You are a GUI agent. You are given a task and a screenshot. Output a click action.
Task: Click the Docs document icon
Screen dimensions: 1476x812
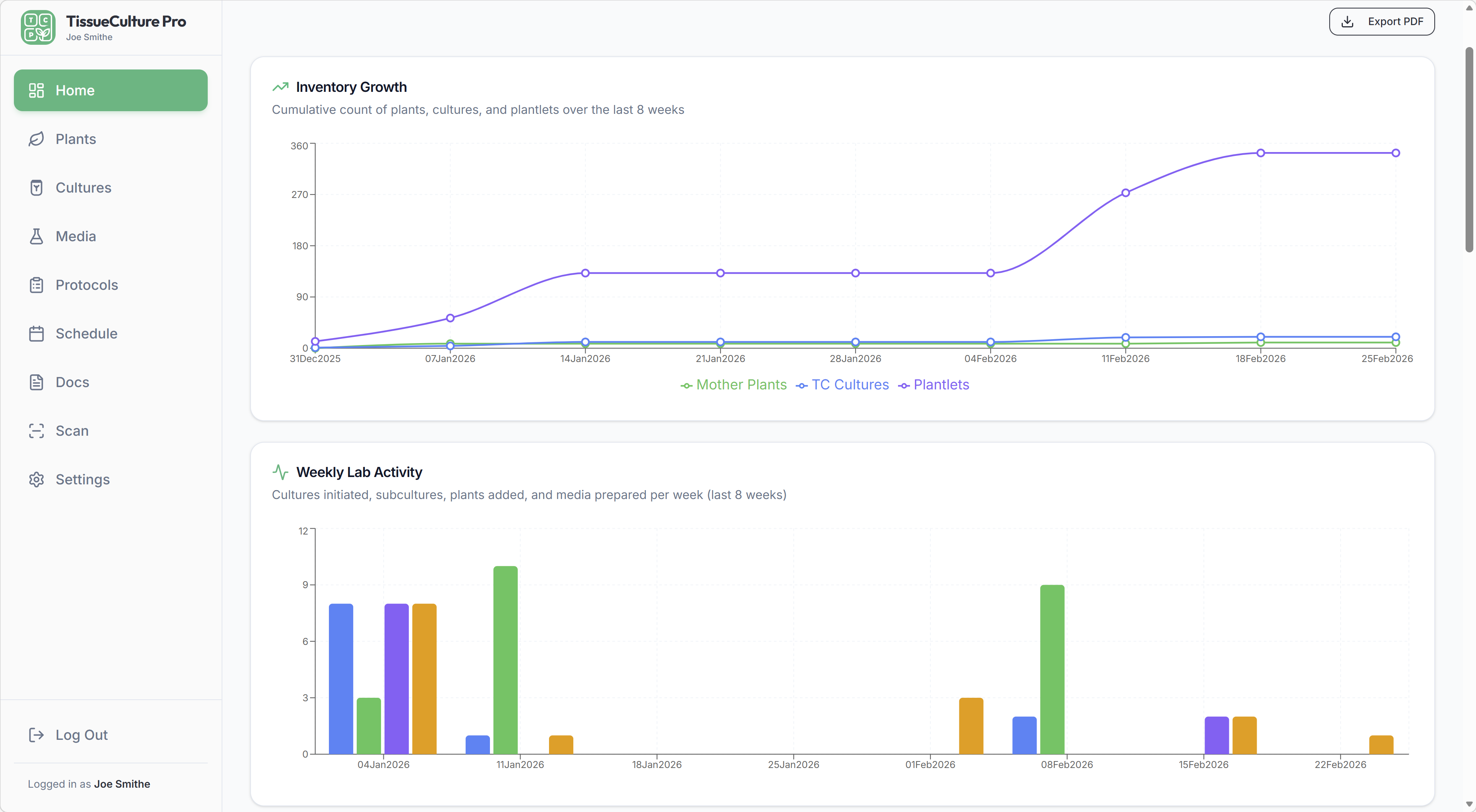[x=36, y=382]
